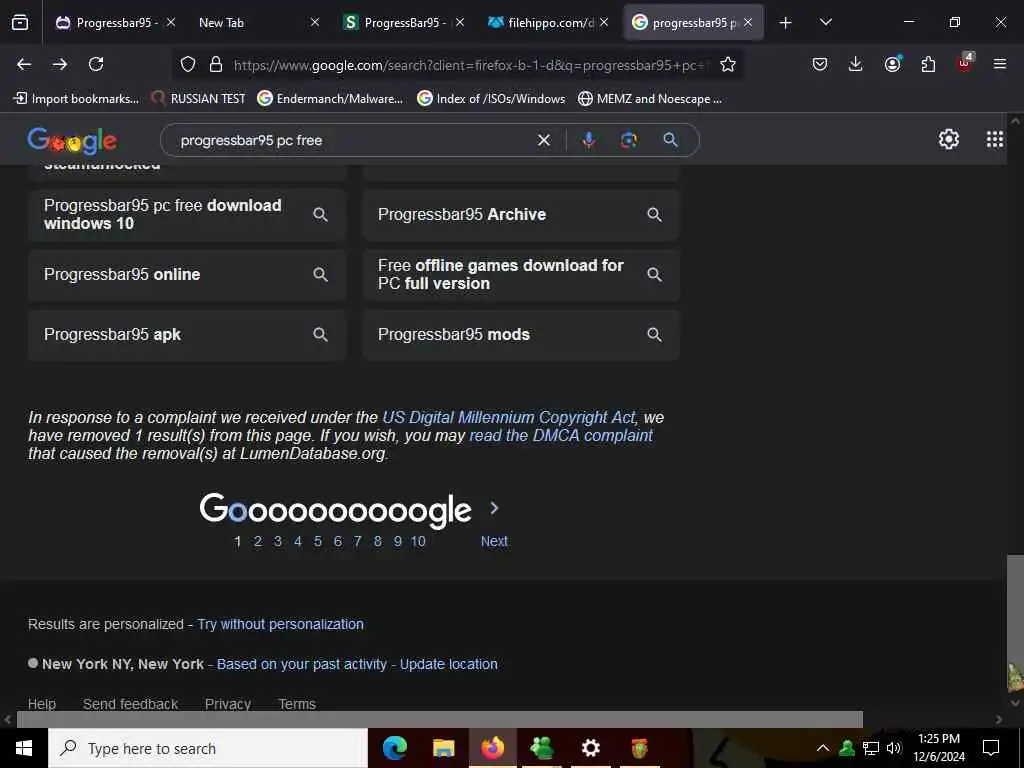
Task: Close the New Tab tab
Action: pyautogui.click(x=315, y=22)
